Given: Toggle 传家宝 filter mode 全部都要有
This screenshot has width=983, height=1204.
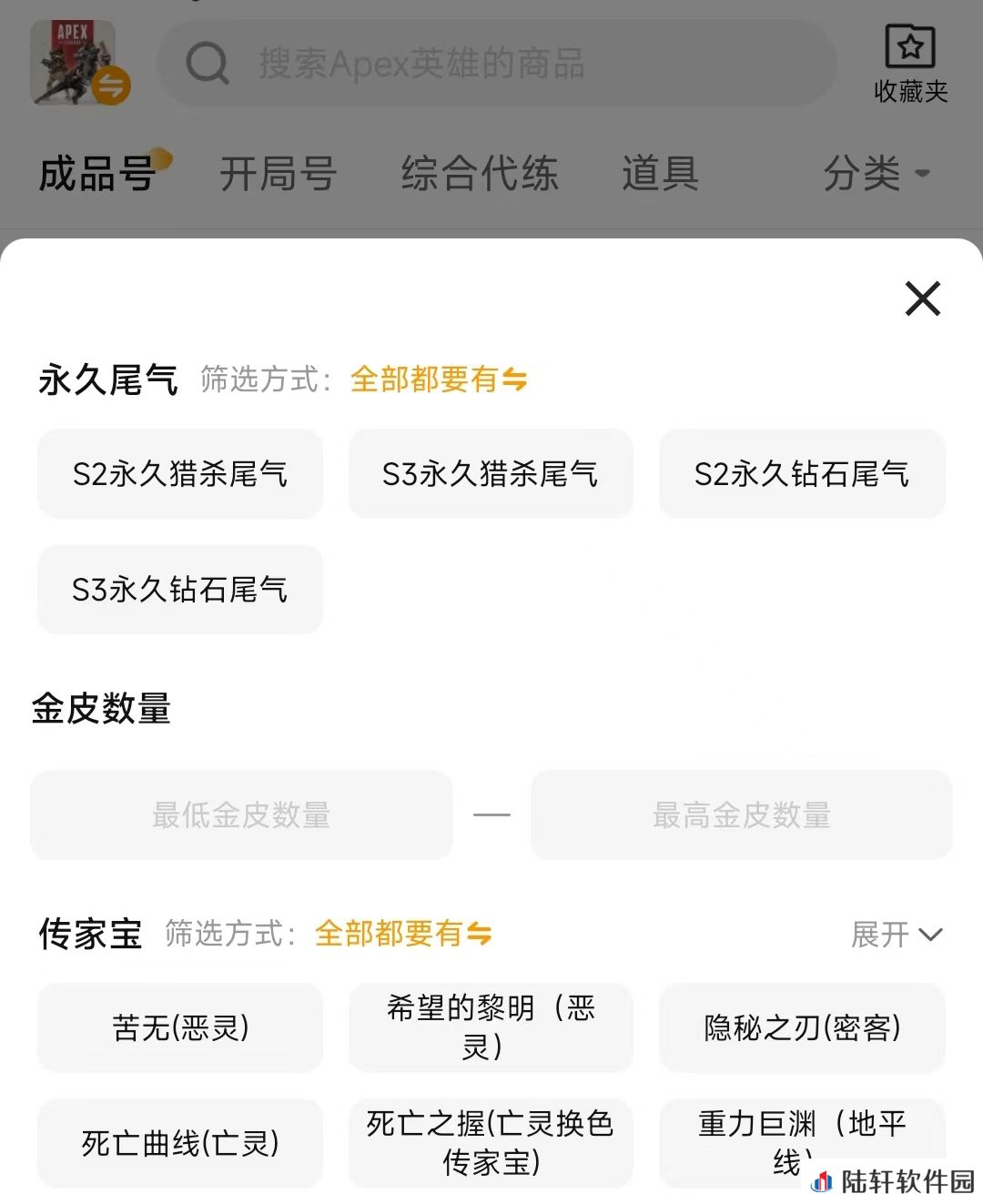Looking at the screenshot, I should click(x=403, y=933).
